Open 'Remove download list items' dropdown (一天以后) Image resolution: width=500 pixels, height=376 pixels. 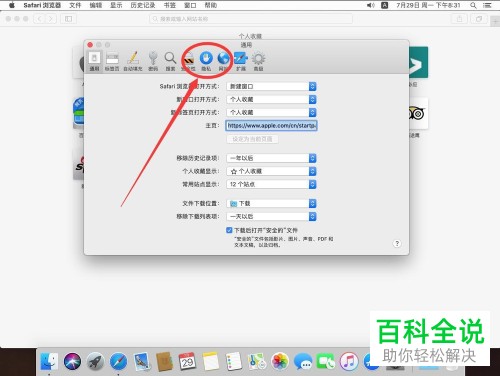pyautogui.click(x=271, y=216)
